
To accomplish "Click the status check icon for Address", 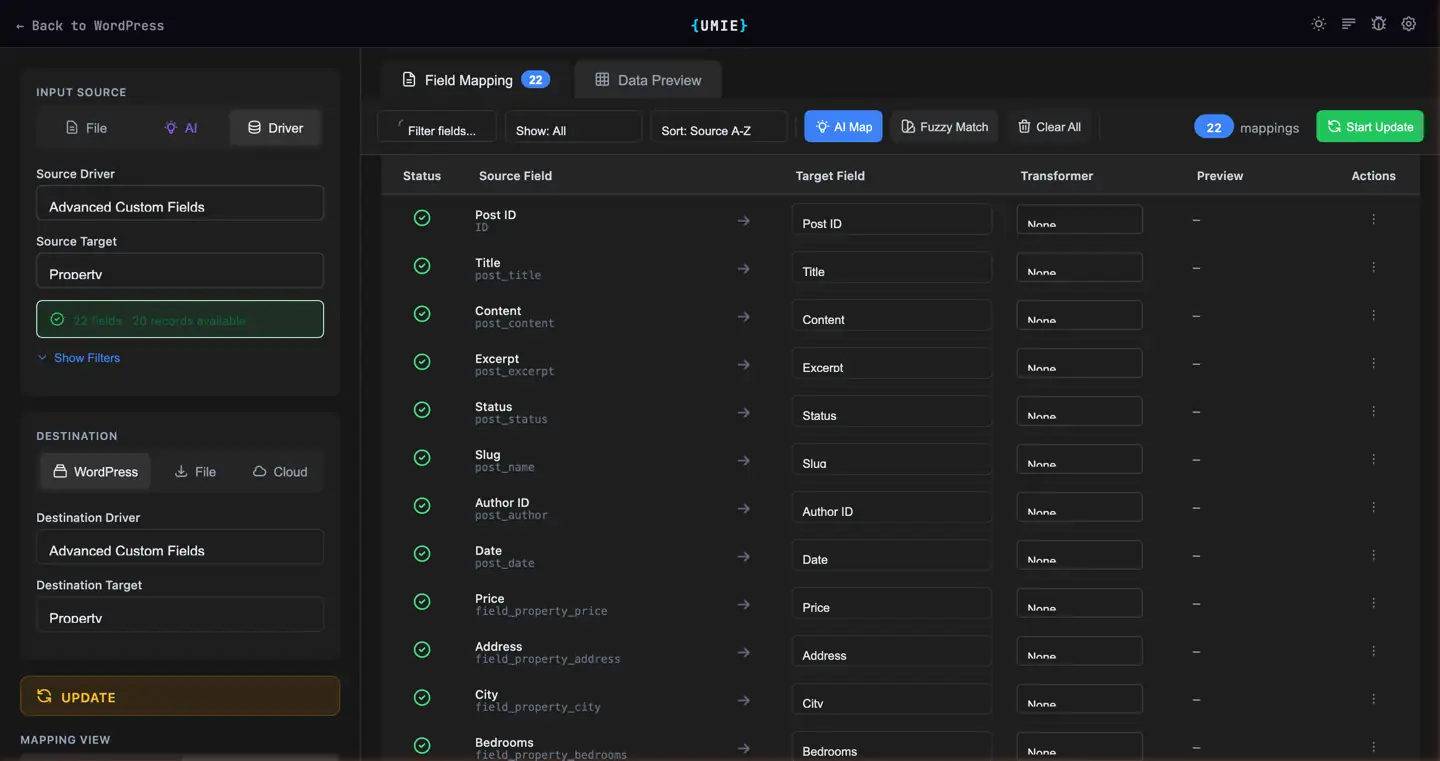I will 422,650.
